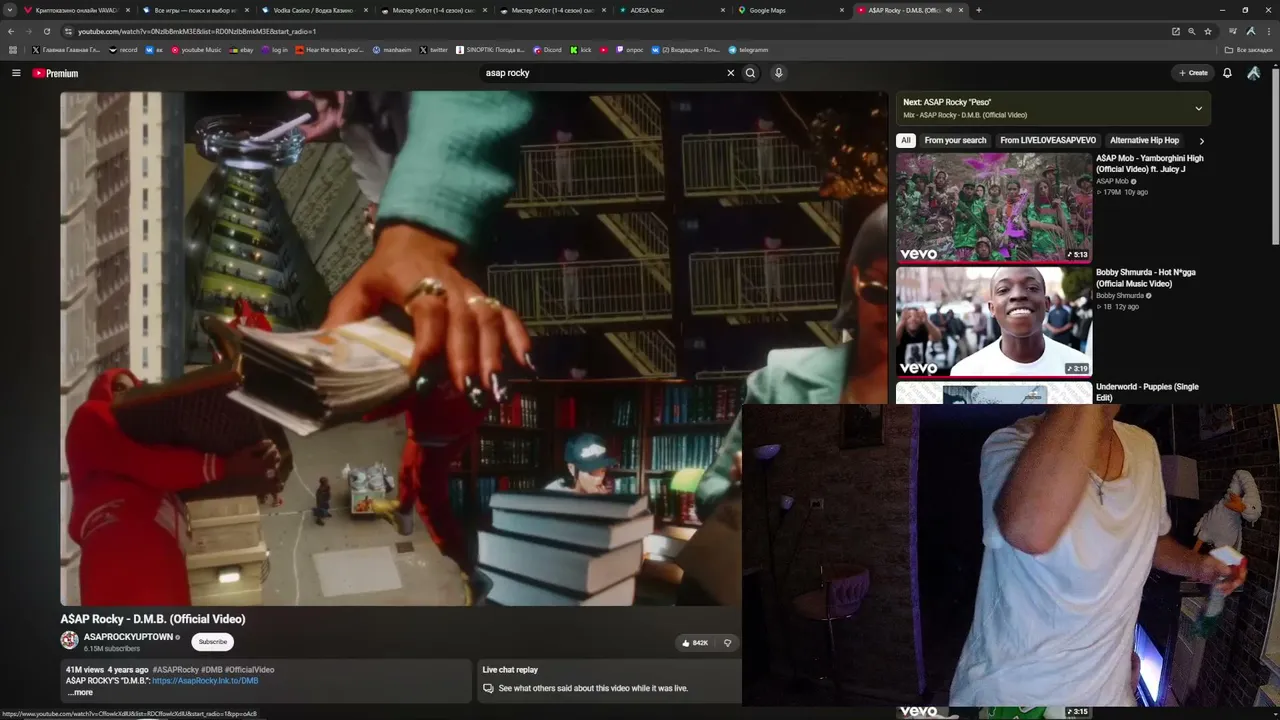Open the 'youtube Music' bookmark

pyautogui.click(x=196, y=50)
